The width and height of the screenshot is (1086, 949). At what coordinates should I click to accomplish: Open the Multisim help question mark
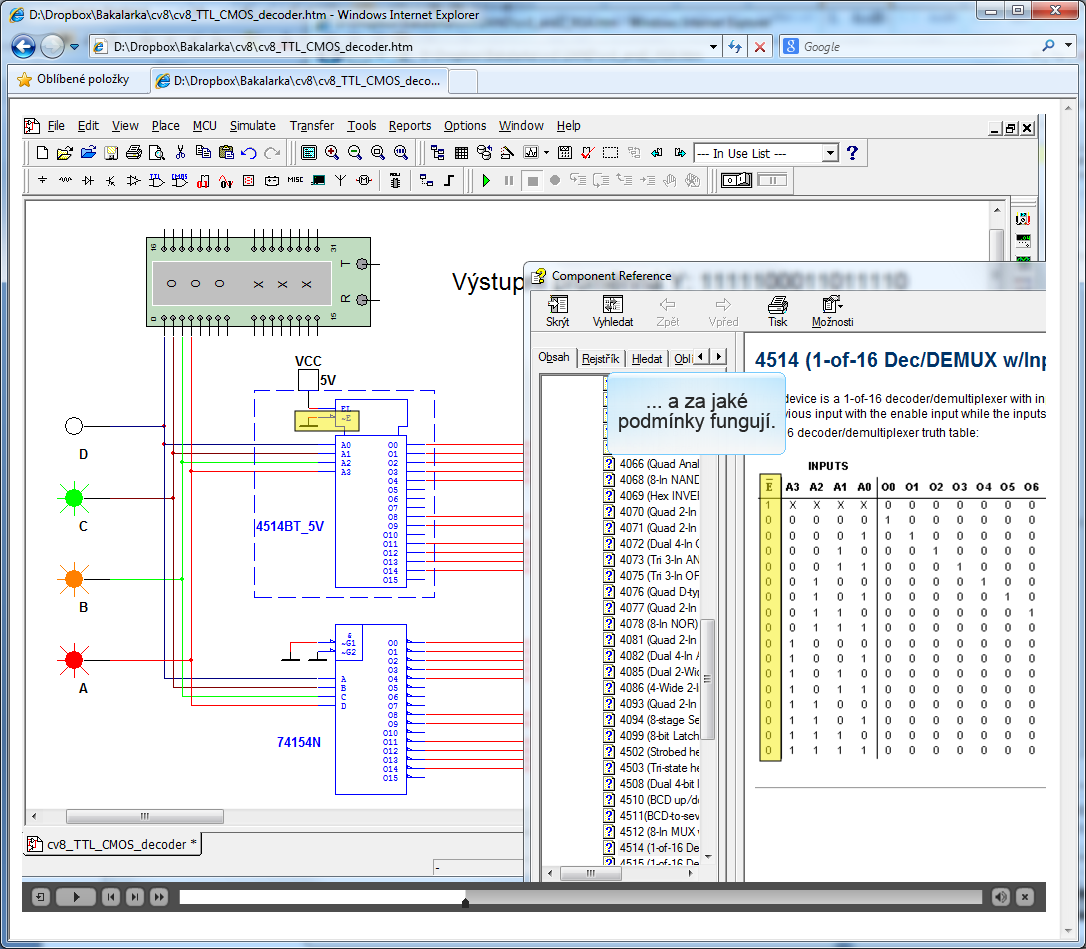(853, 153)
